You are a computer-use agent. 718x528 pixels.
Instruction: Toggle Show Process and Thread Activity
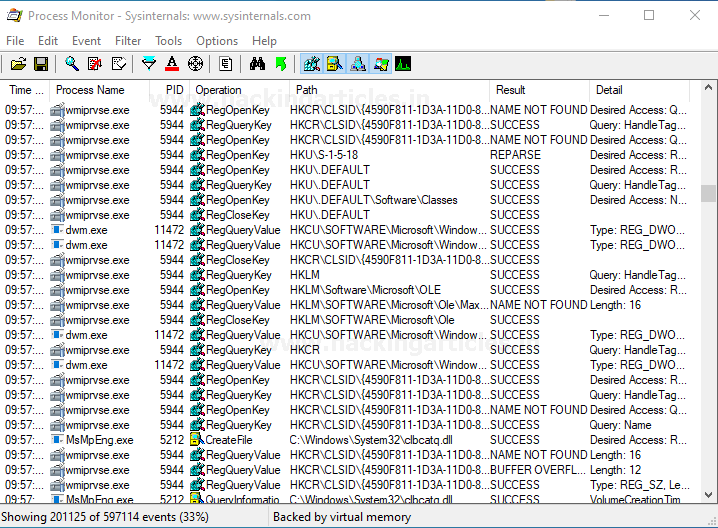click(381, 64)
